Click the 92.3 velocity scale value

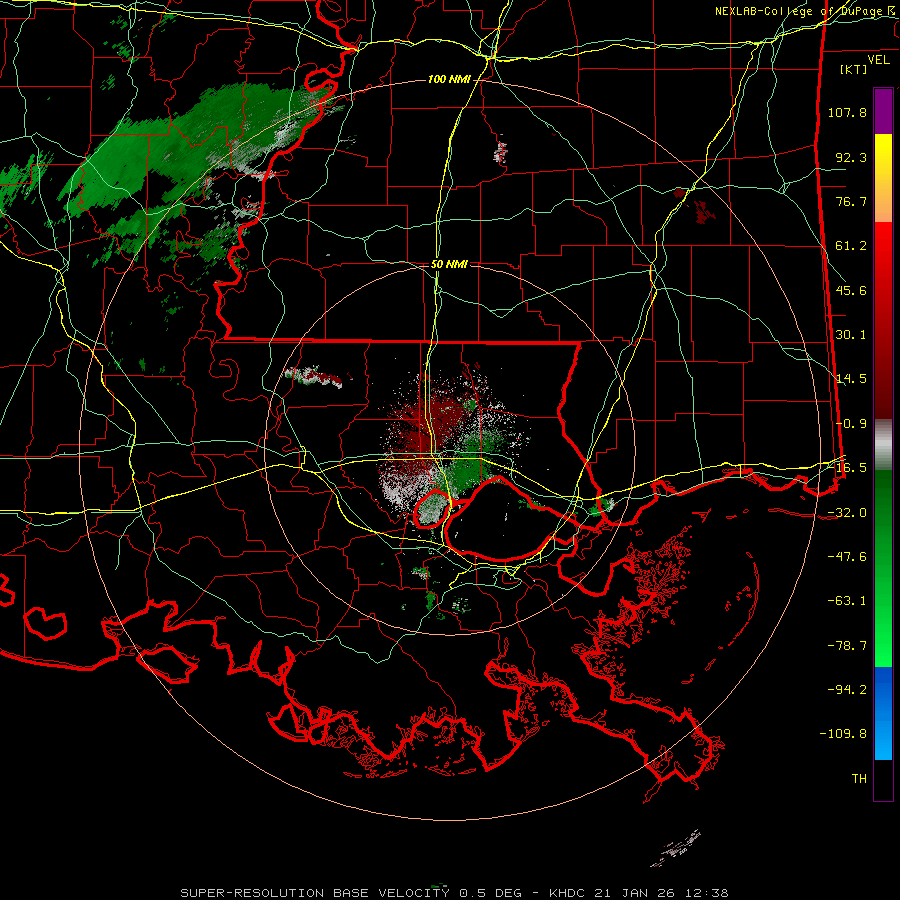click(851, 157)
